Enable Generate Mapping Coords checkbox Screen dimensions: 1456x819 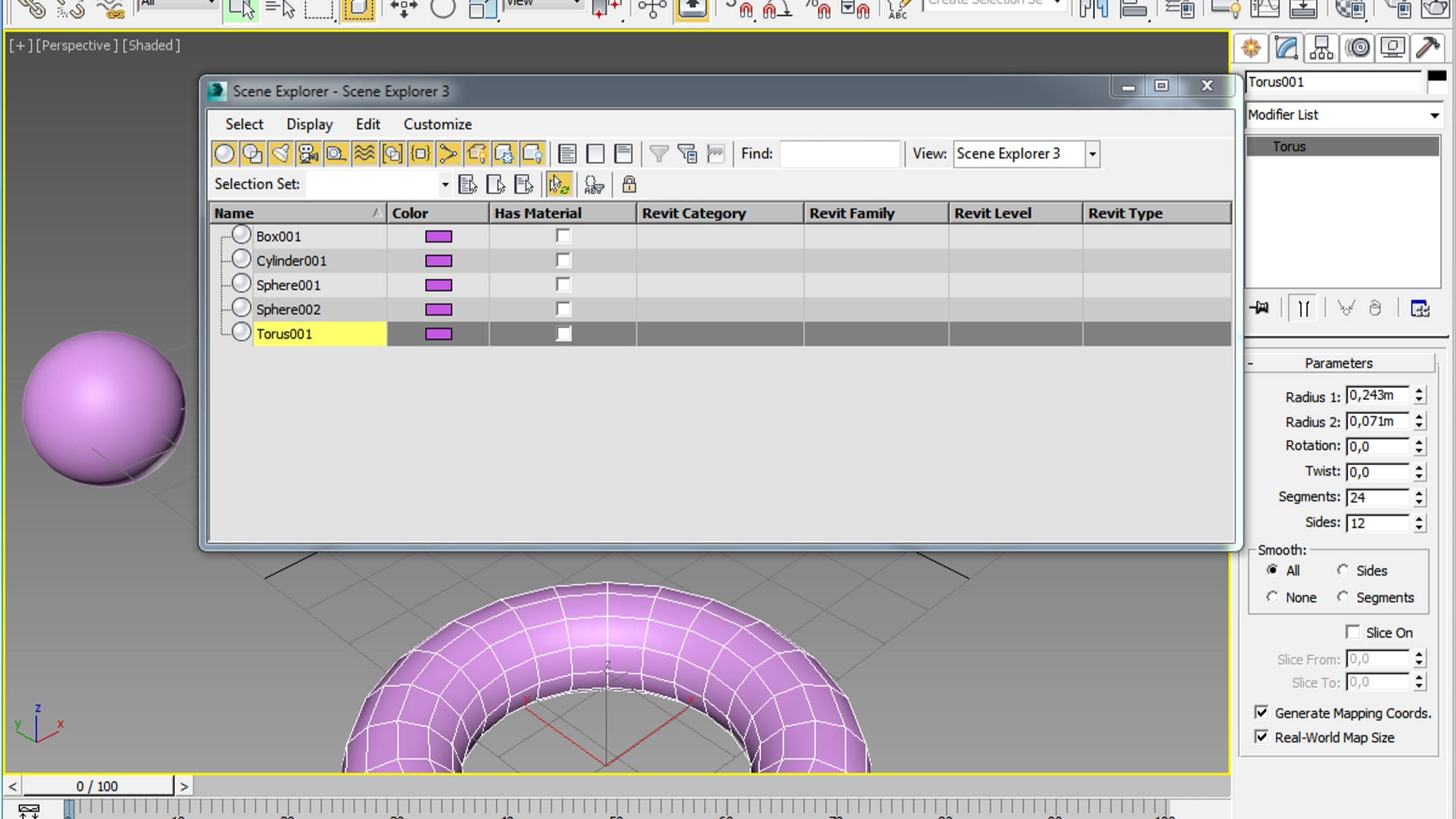pos(1262,712)
